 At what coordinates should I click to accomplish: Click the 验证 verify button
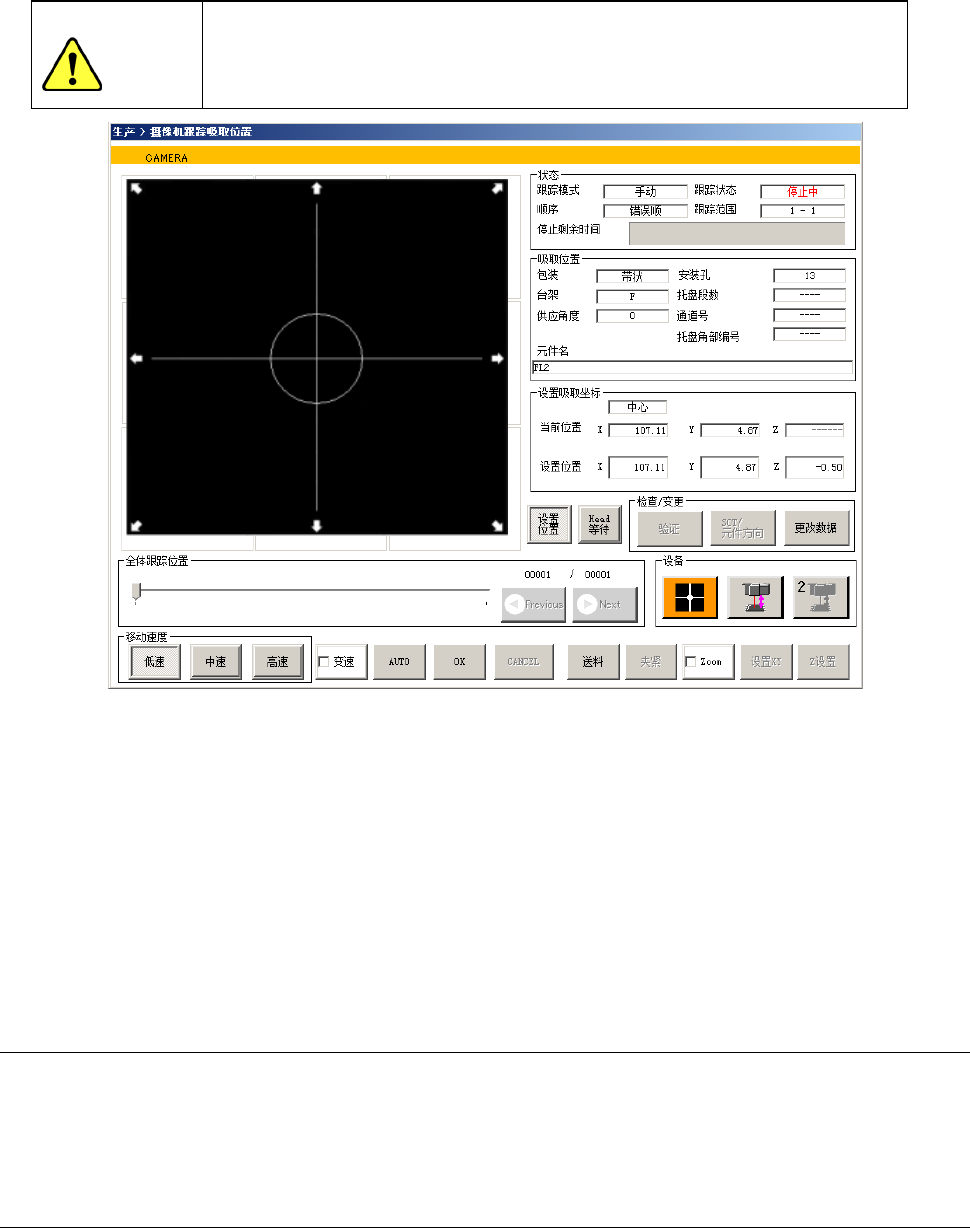tap(669, 527)
